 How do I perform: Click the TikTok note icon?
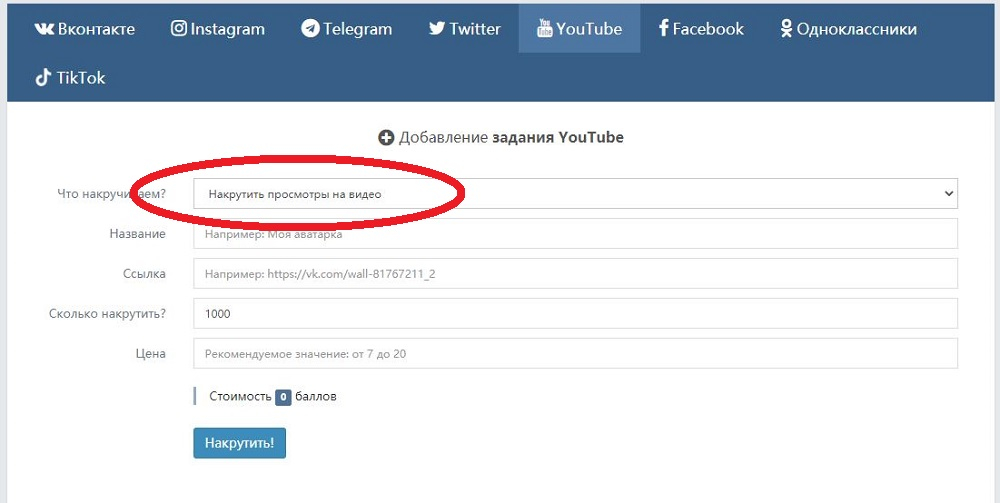pyautogui.click(x=43, y=78)
